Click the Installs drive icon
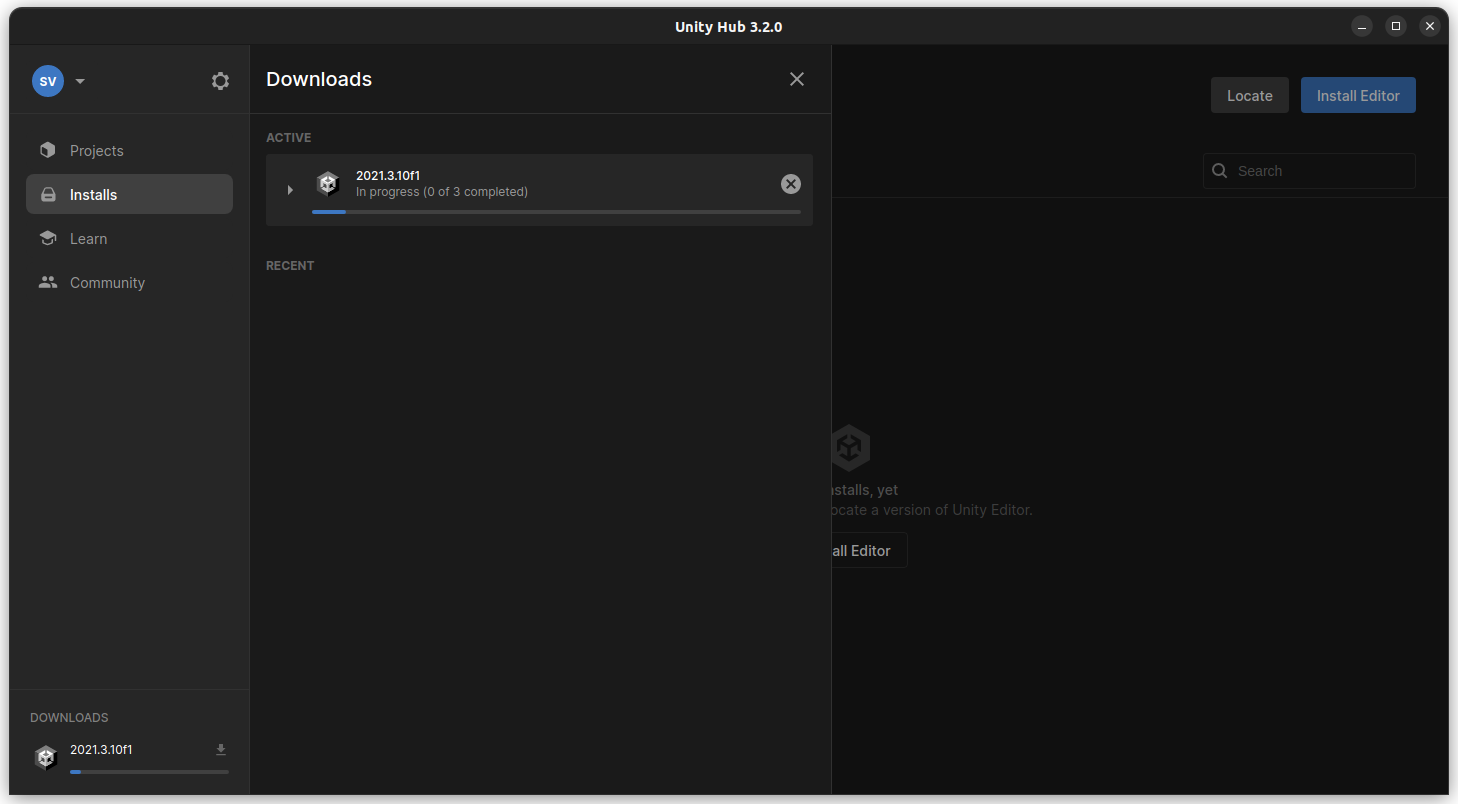Image resolution: width=1458 pixels, height=804 pixels. click(48, 195)
